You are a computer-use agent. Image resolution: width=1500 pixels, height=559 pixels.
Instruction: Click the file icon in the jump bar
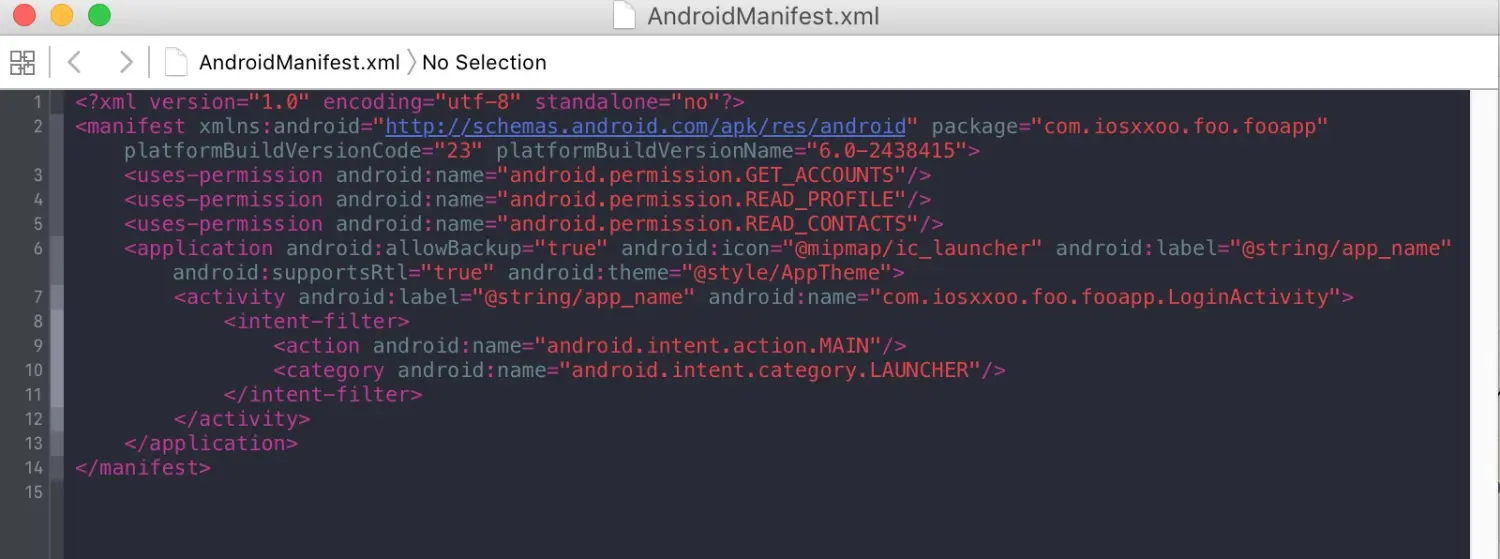(176, 62)
